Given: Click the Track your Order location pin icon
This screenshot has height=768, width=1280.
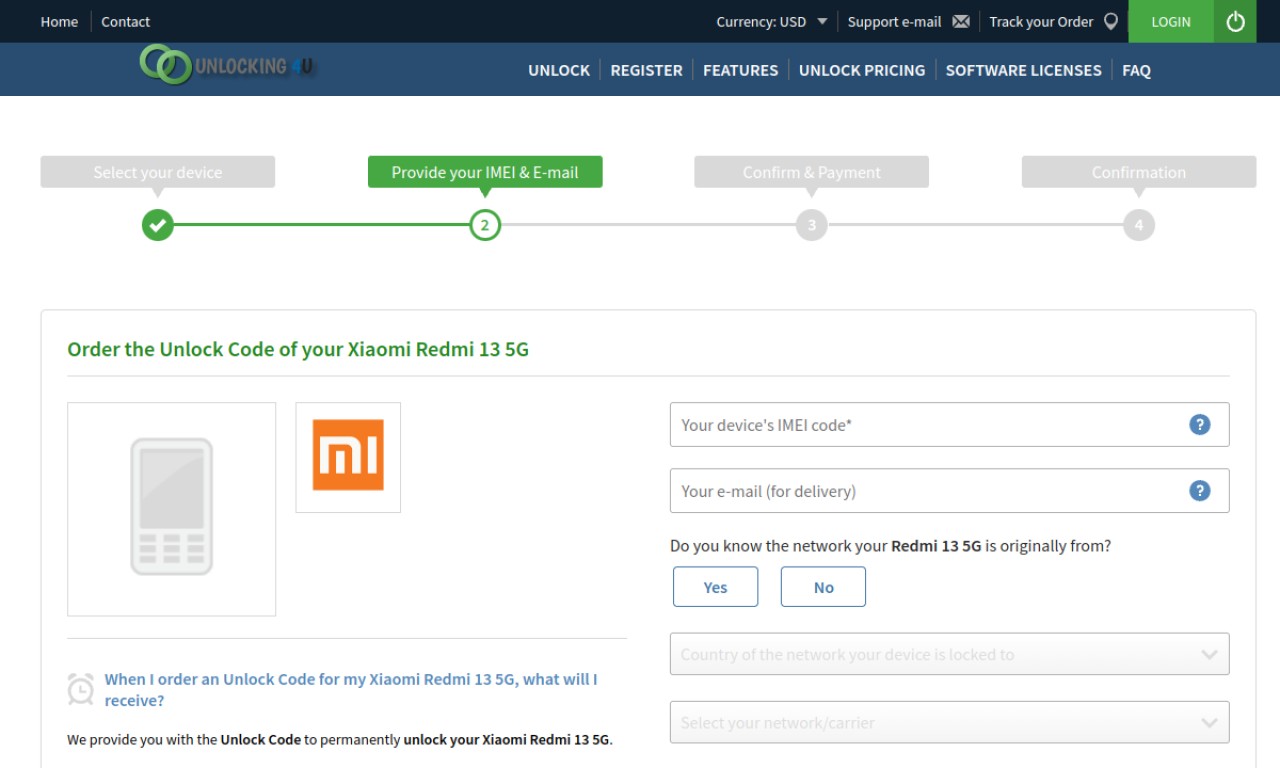Looking at the screenshot, I should 1110,22.
